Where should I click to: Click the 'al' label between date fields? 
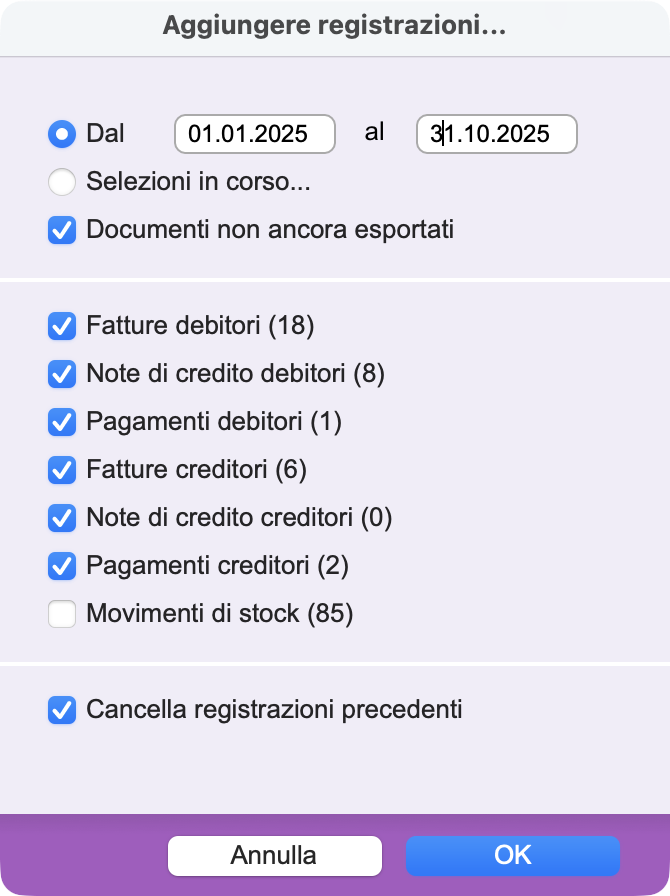[x=374, y=133]
